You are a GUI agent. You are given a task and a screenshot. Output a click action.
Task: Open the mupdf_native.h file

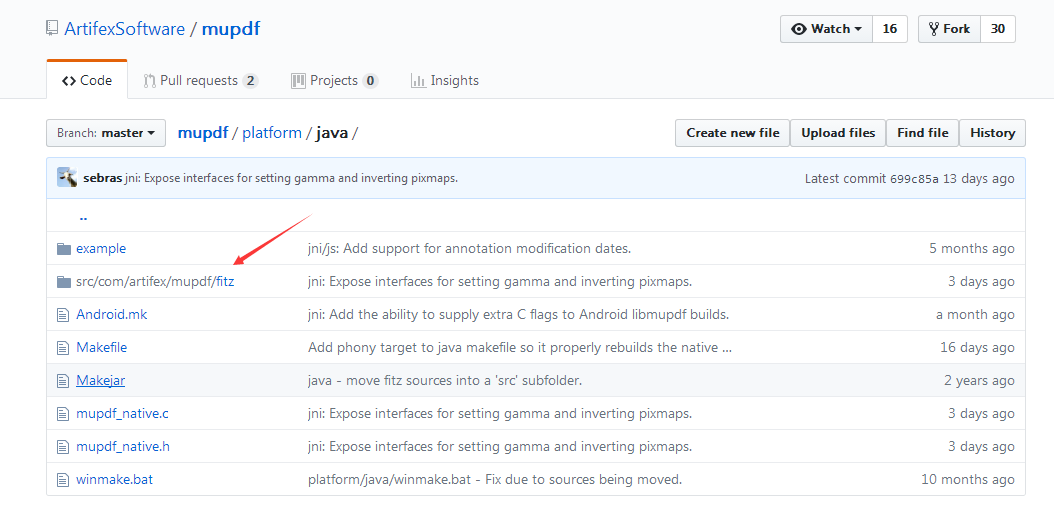[x=123, y=446]
